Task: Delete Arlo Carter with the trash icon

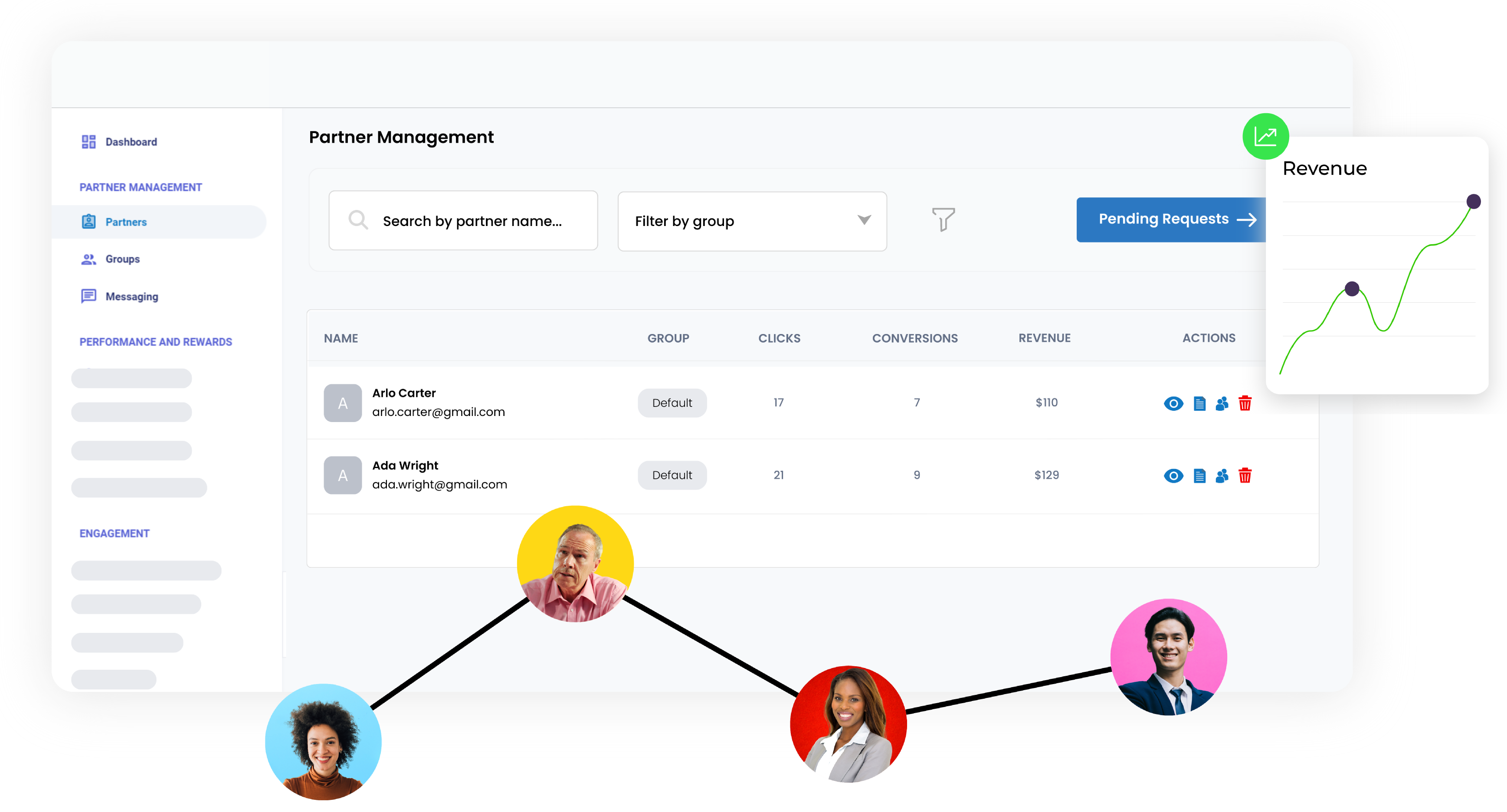Action: (x=1245, y=403)
